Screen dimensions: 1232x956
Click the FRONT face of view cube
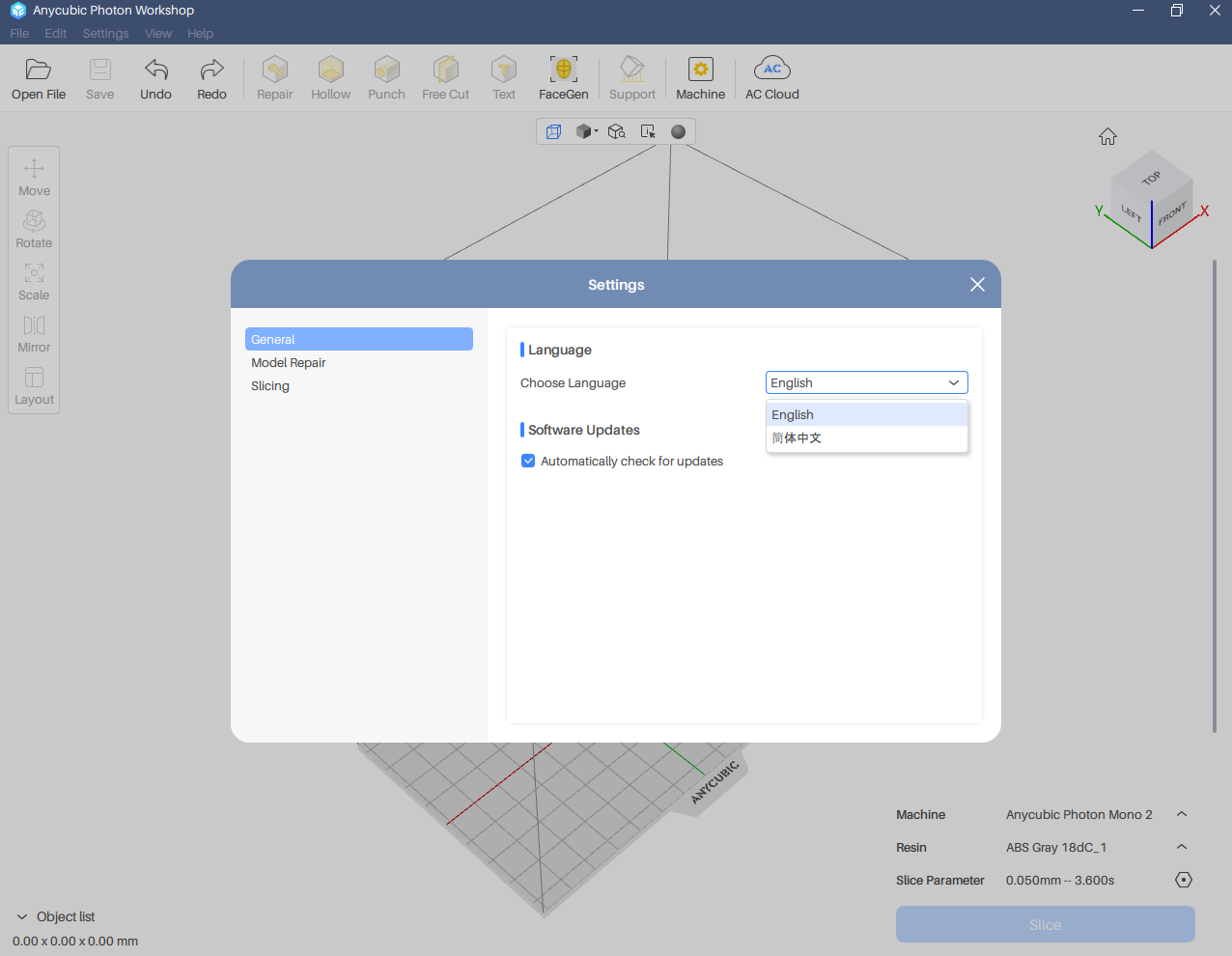1172,213
